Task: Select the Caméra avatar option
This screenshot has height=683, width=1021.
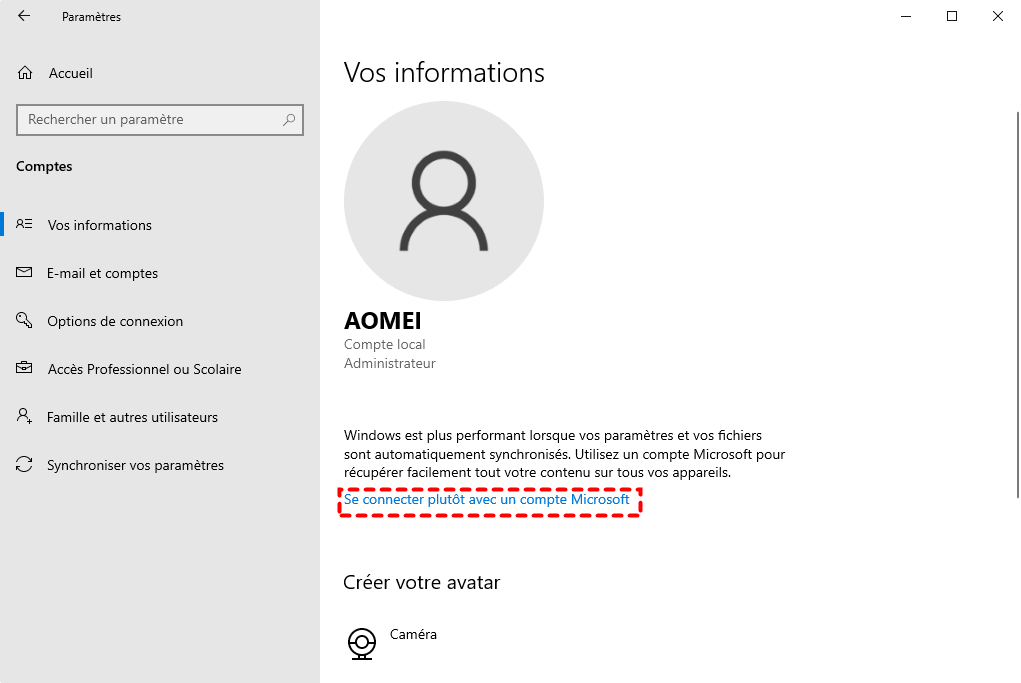Action: tap(413, 635)
